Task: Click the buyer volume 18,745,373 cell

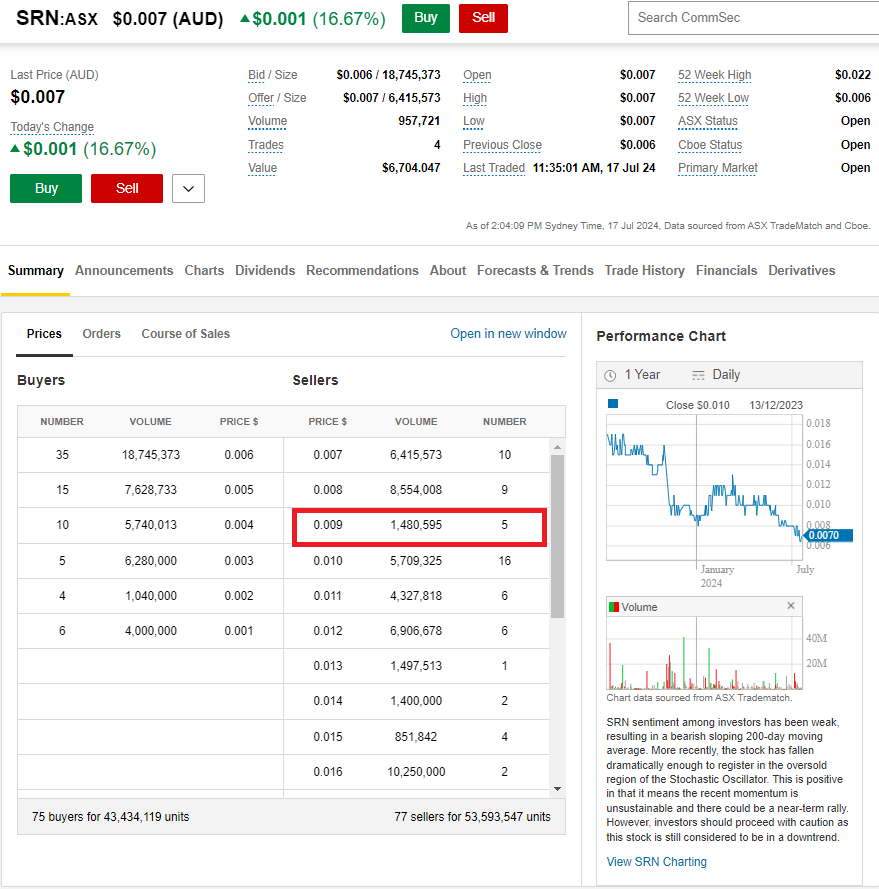Action: coord(150,455)
